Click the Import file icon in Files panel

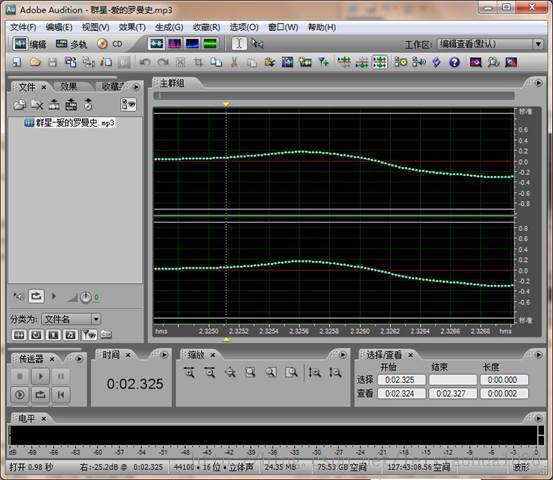click(19, 104)
